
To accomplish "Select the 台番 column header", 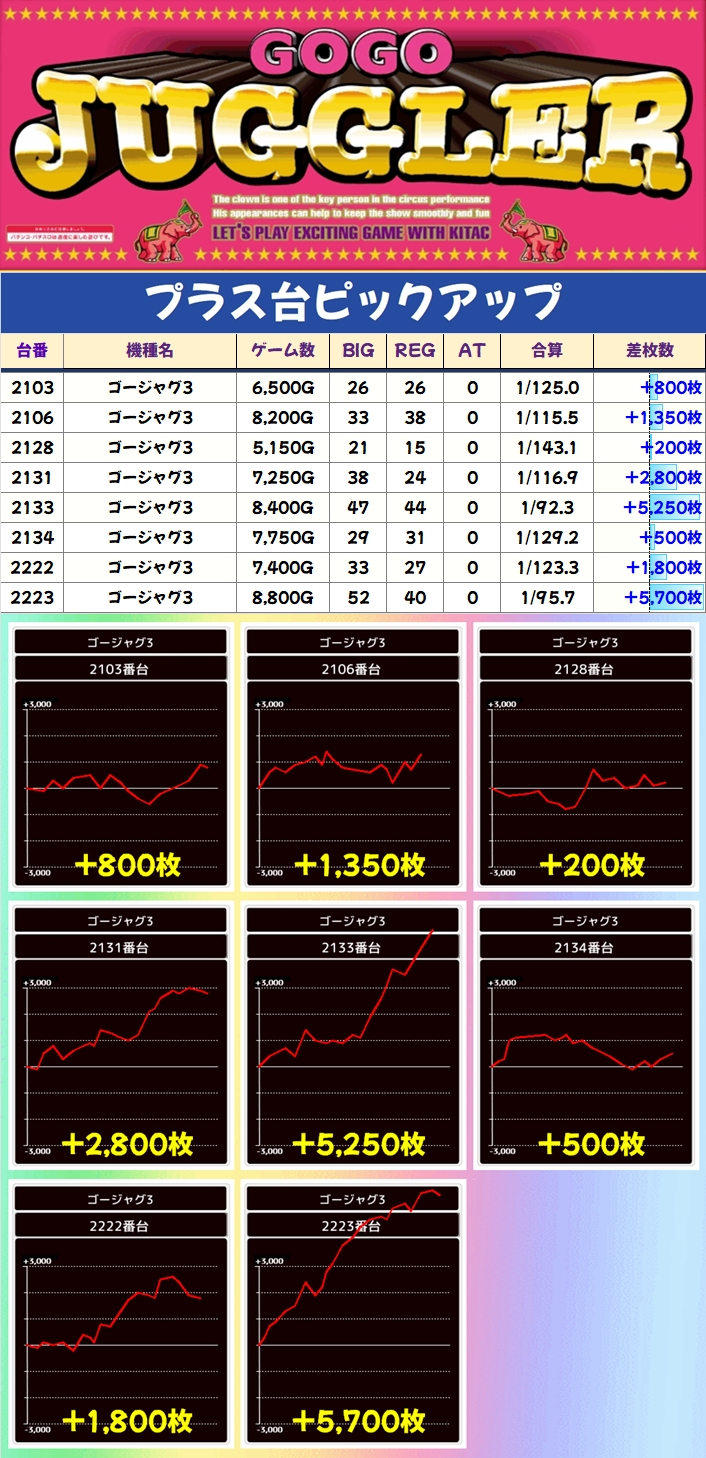I will click(x=32, y=350).
